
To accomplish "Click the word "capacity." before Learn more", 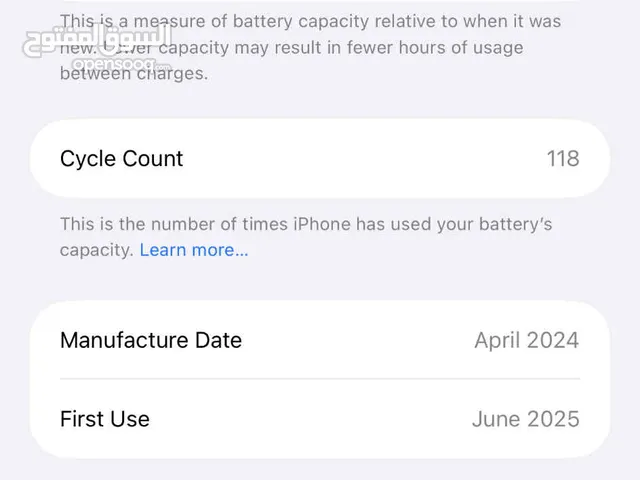I will click(x=96, y=250).
